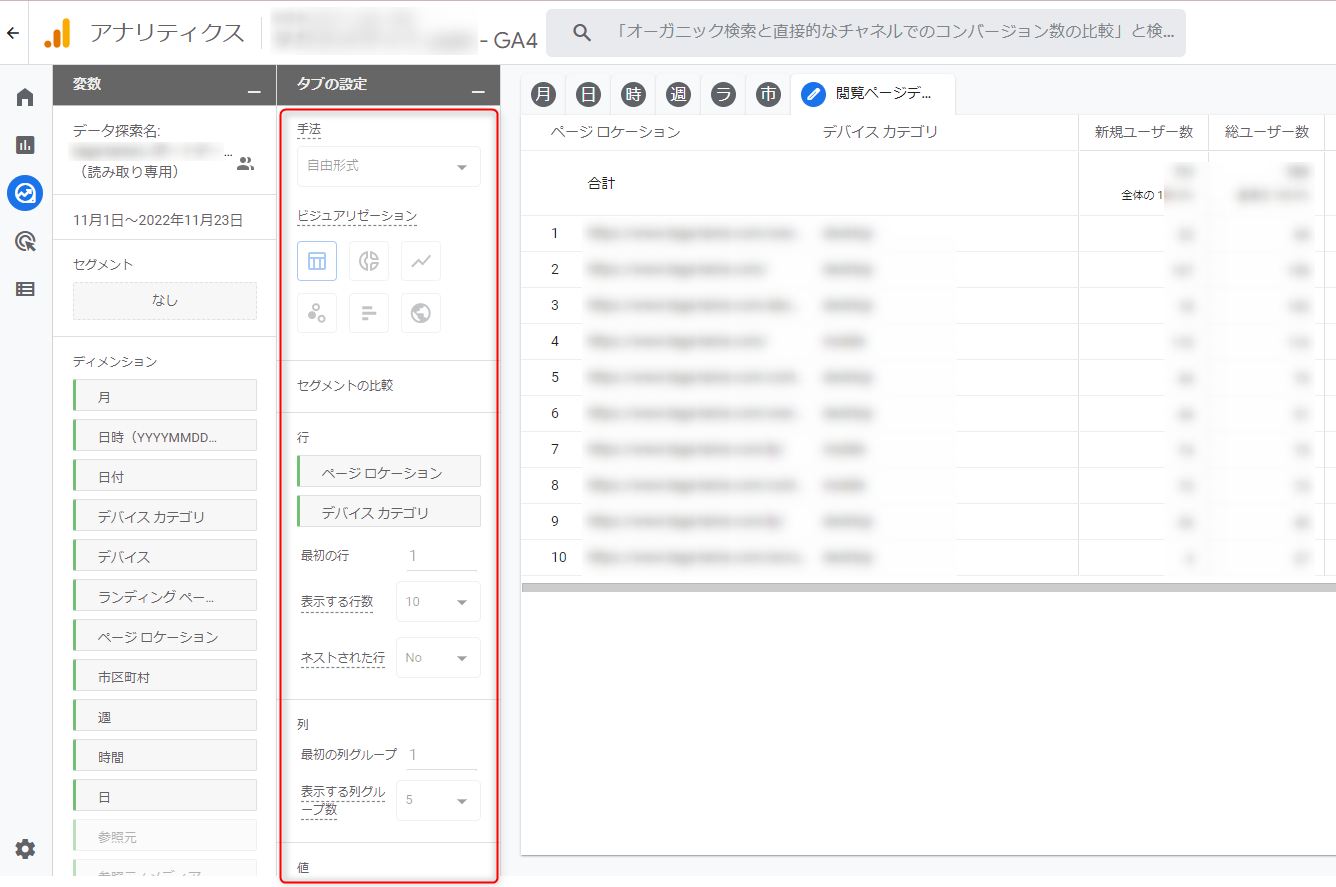Select the 参照元 dimension
The image size is (1336, 887).
tap(165, 836)
